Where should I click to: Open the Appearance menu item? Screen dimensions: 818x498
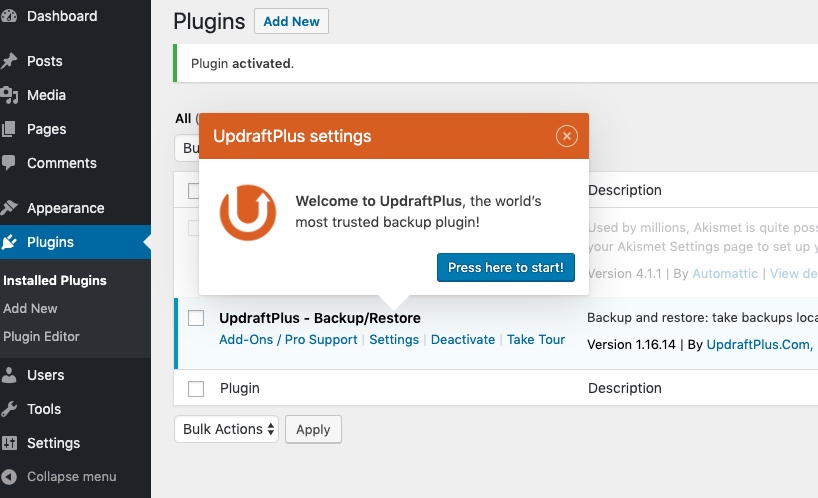coord(66,208)
